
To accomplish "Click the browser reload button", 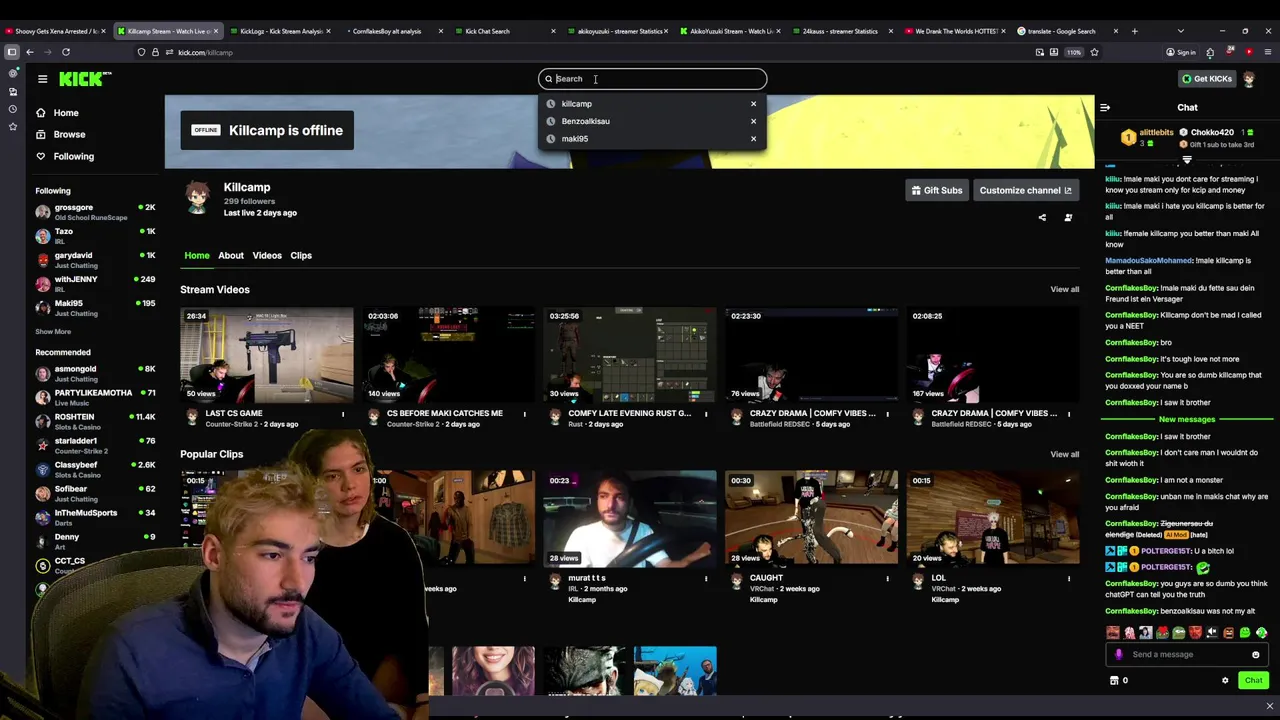I will (x=66, y=52).
